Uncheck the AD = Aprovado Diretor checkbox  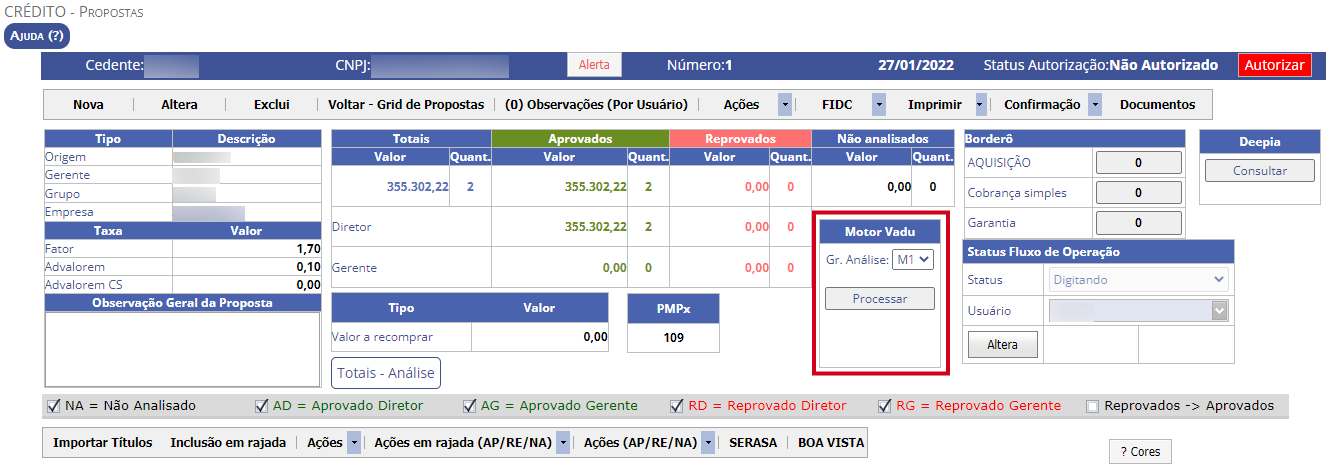[x=262, y=406]
